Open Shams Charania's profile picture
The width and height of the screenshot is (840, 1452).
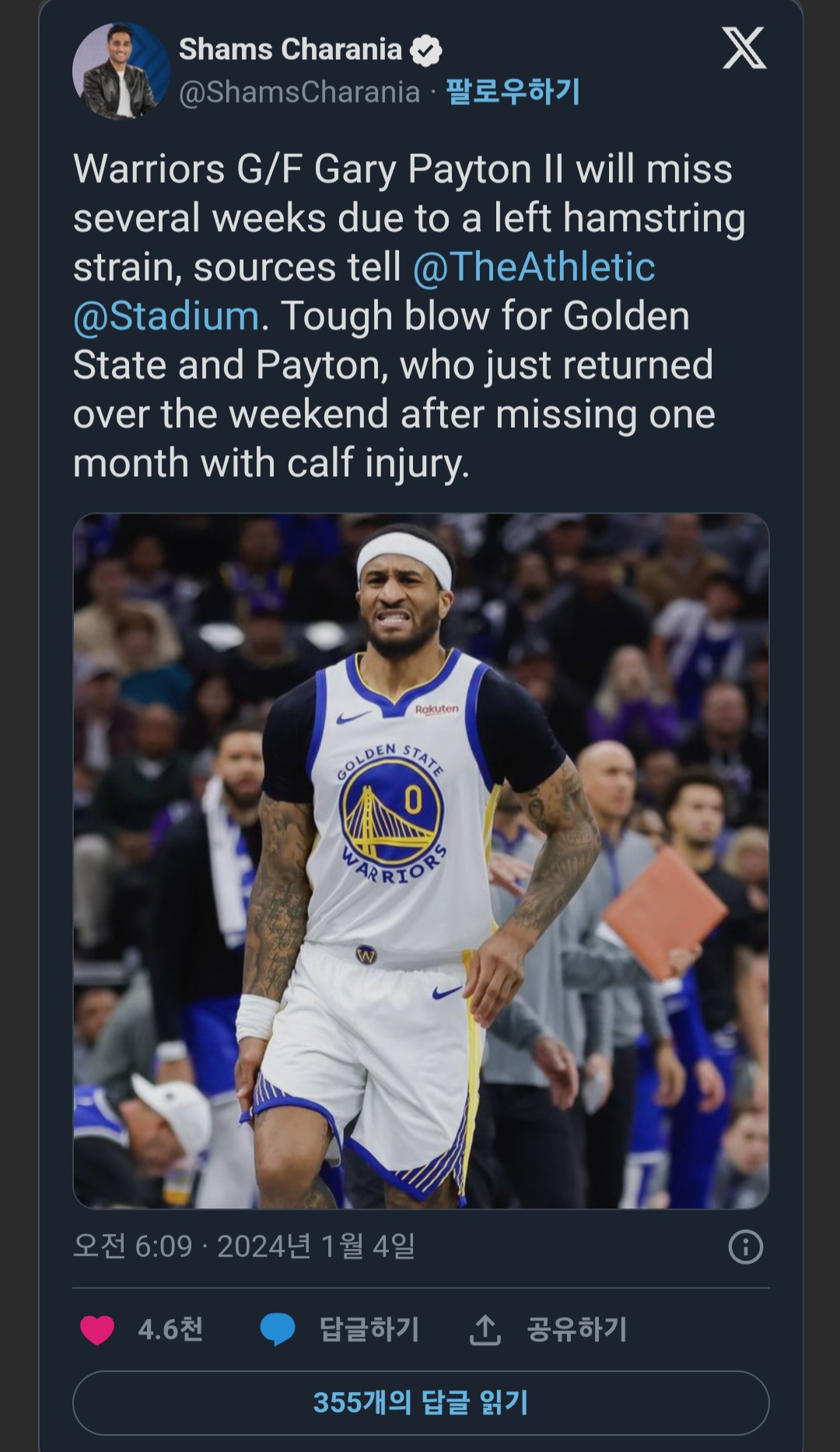click(x=121, y=71)
